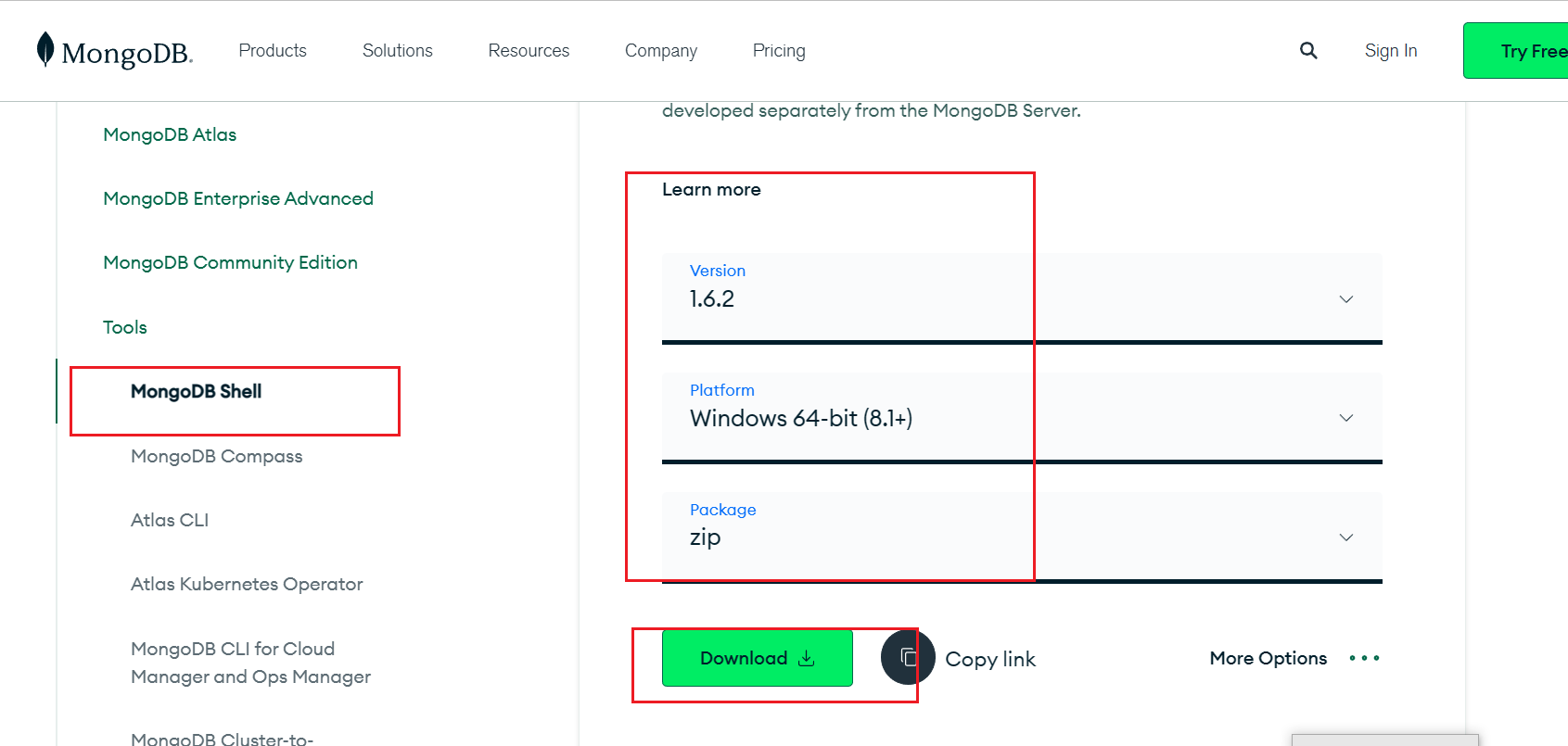Click the More Options label
This screenshot has width=1568, height=746.
(x=1268, y=658)
